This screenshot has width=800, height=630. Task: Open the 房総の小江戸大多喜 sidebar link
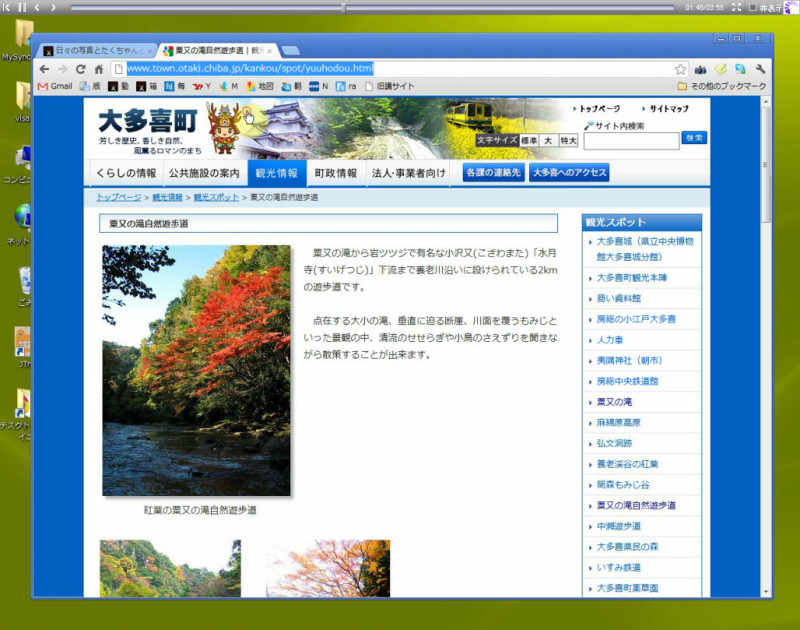636,319
